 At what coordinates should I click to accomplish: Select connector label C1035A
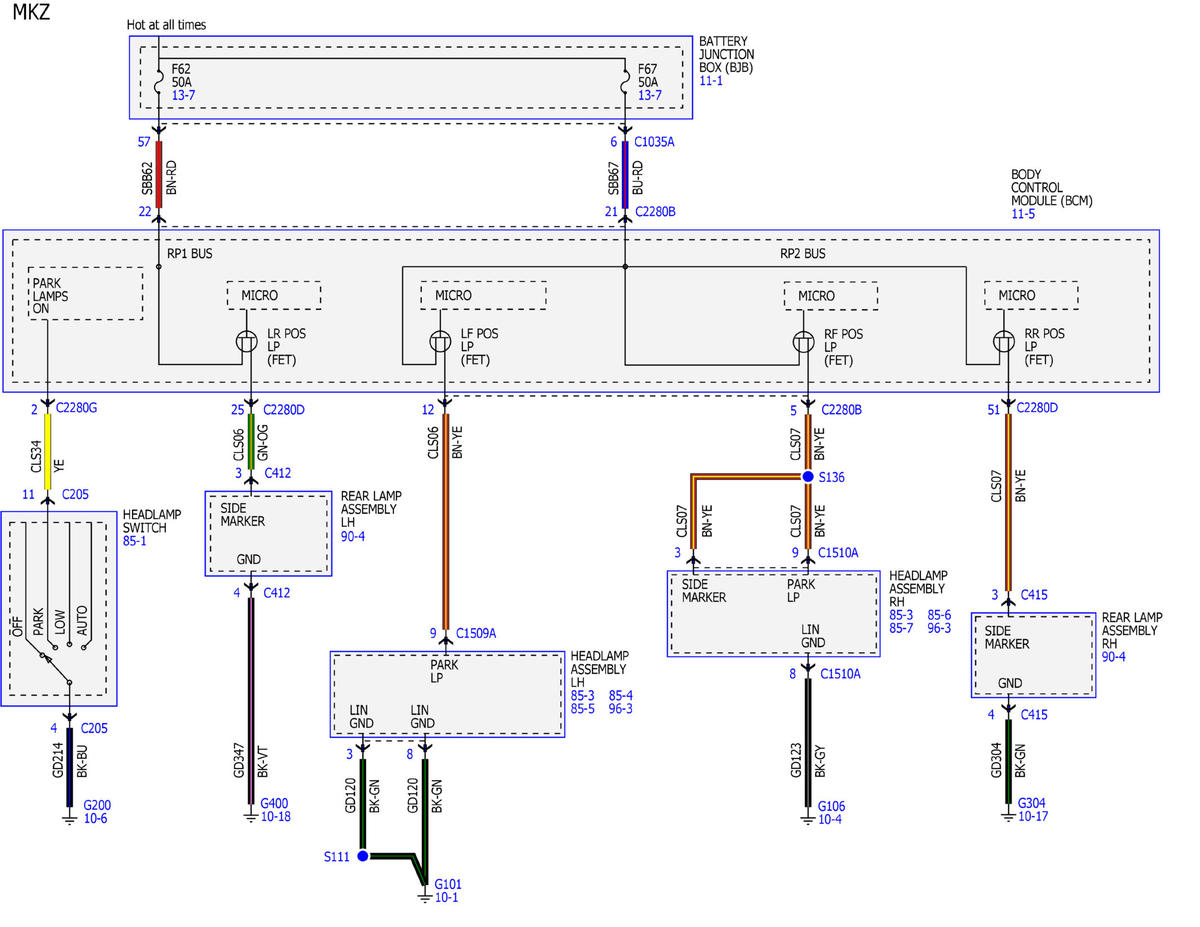pos(654,142)
